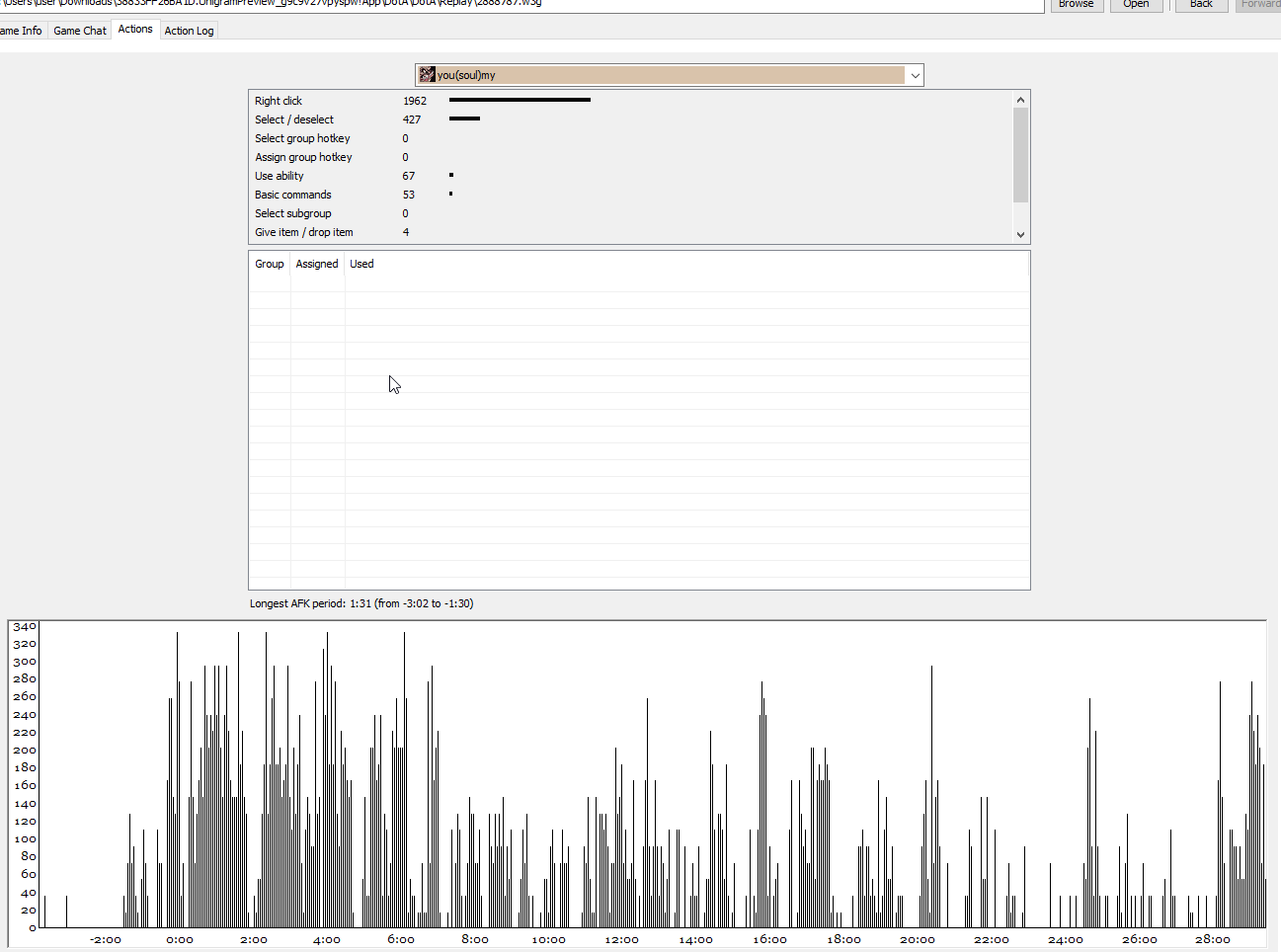The image size is (1281, 952).
Task: Click the Used column header
Action: pyautogui.click(x=361, y=264)
